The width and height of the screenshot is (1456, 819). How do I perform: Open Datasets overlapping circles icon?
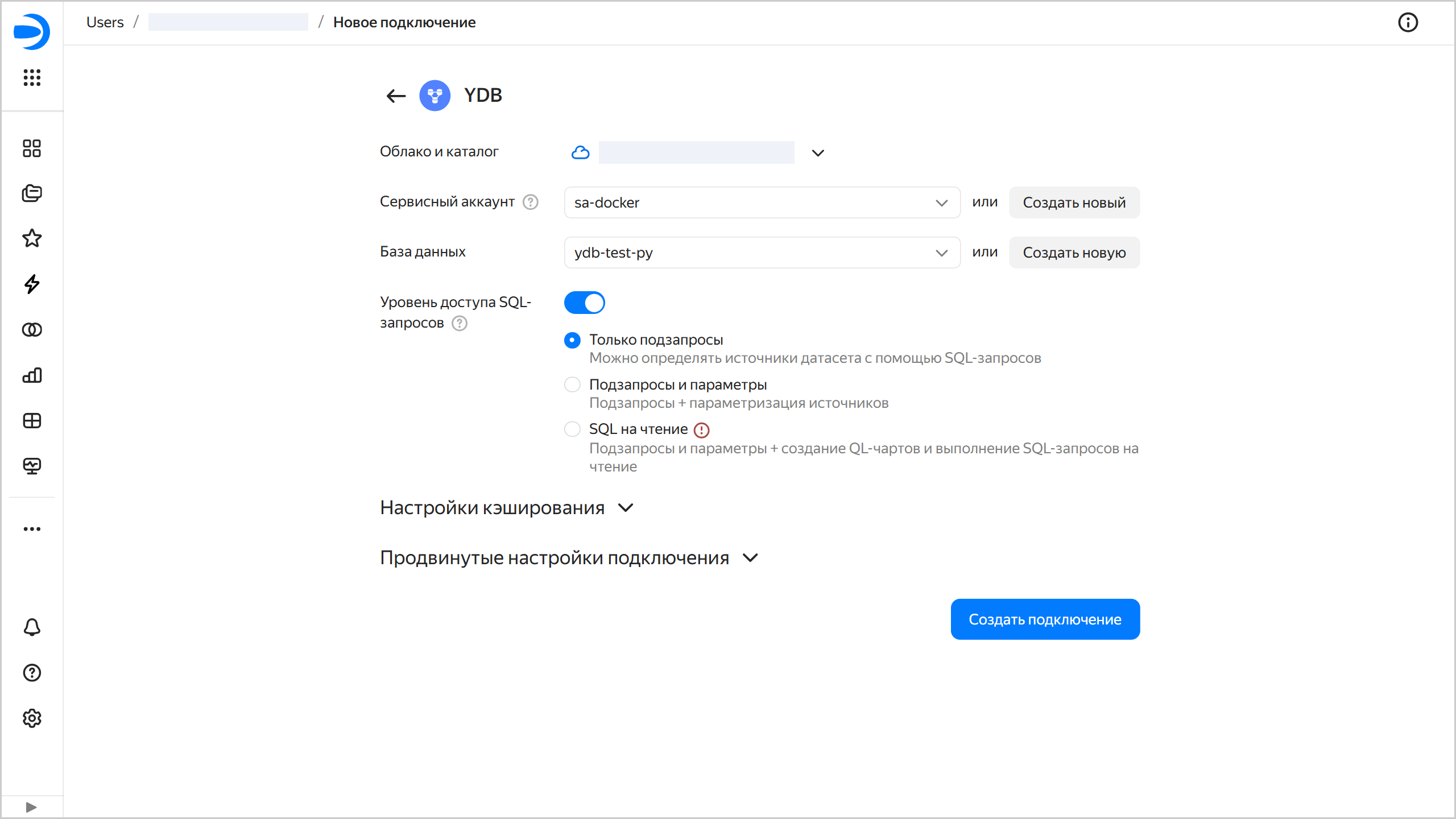click(32, 329)
